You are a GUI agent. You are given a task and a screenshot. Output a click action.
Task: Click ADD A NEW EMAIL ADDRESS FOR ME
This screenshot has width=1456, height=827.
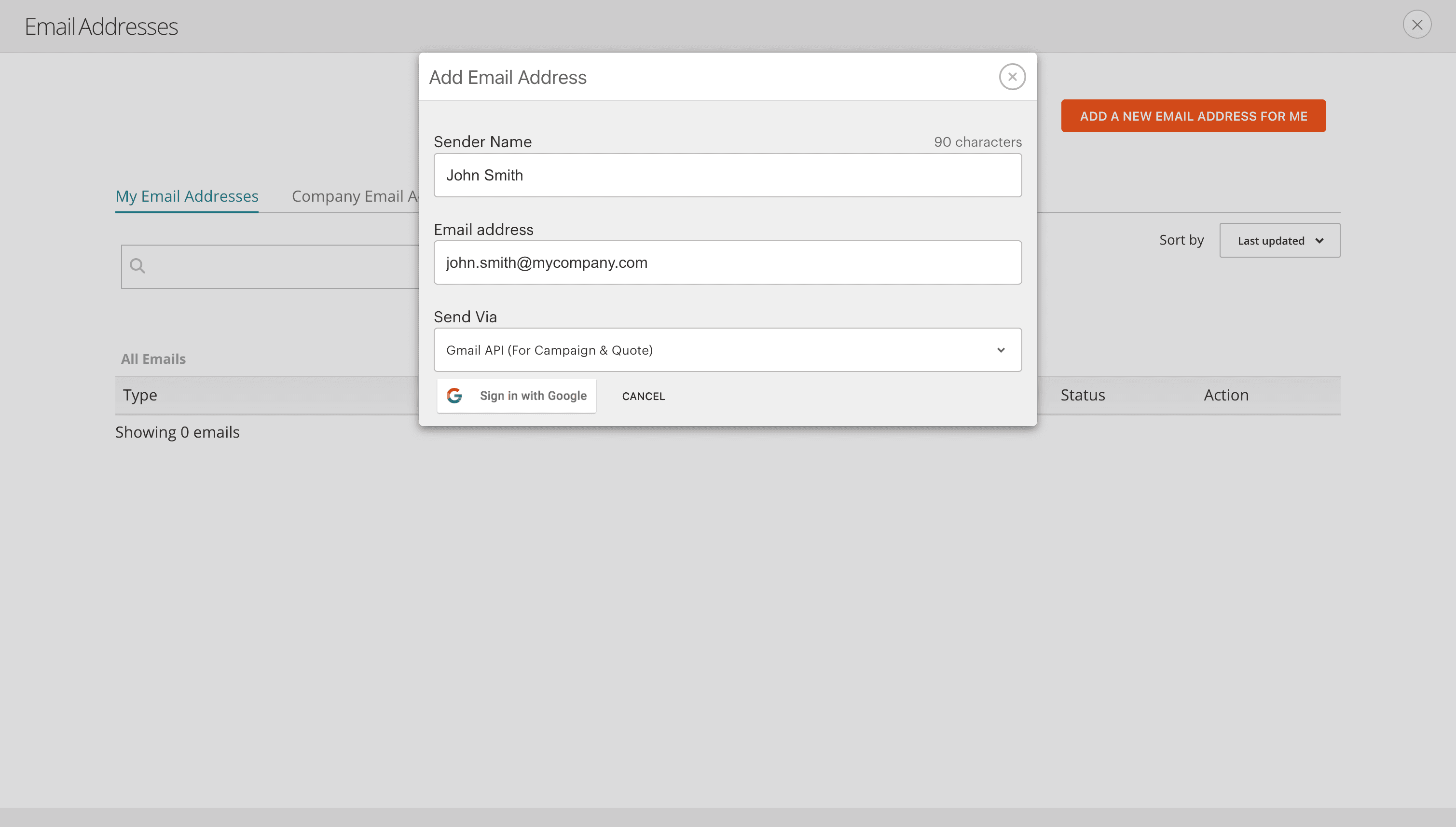click(1193, 115)
